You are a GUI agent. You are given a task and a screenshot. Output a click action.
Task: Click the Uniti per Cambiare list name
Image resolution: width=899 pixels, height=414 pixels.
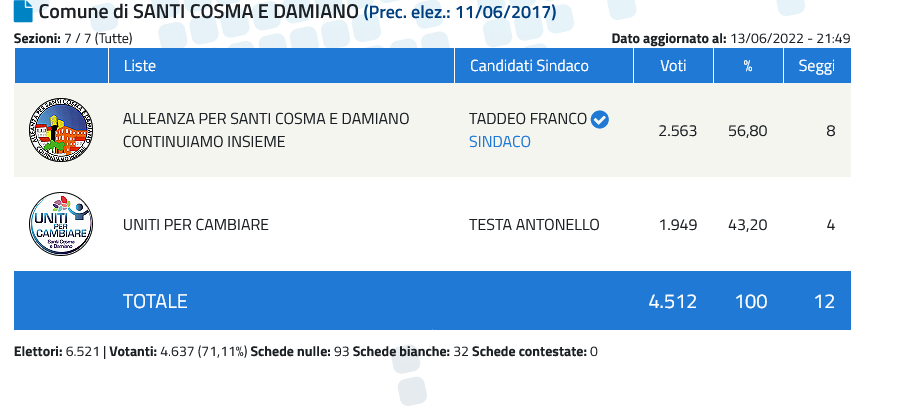click(196, 225)
